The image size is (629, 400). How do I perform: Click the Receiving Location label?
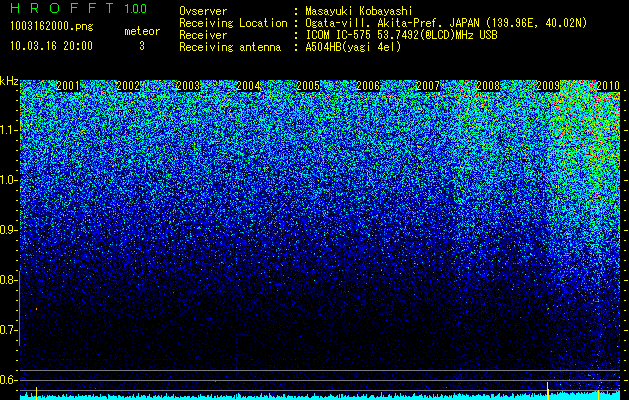pos(233,23)
